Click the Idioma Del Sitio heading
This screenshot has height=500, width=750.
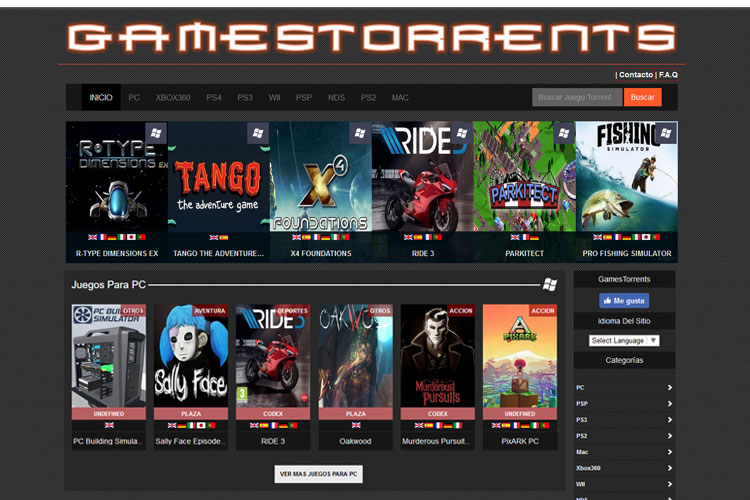coord(624,321)
